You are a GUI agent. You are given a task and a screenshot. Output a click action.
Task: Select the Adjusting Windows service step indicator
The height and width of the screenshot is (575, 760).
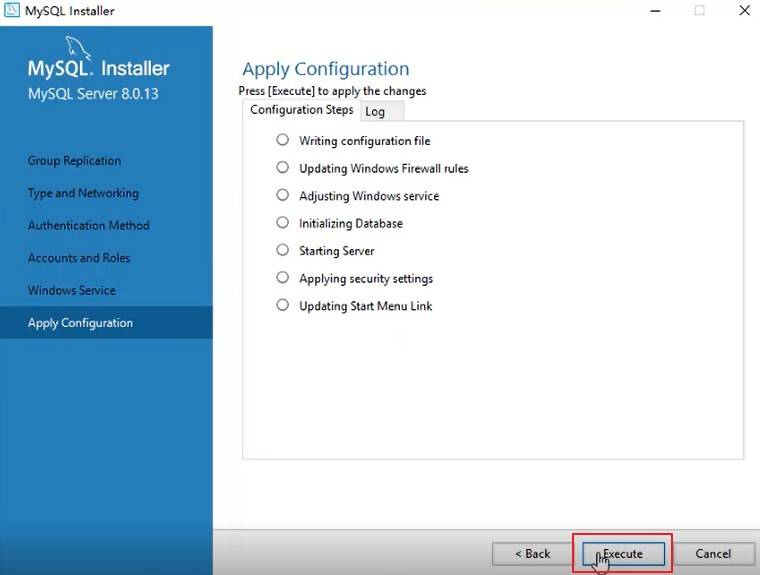coord(283,195)
